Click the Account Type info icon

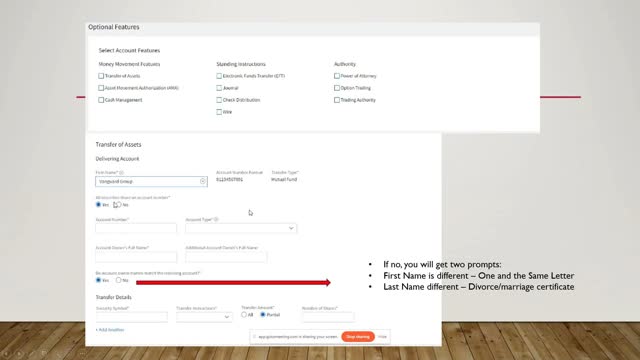(x=216, y=220)
